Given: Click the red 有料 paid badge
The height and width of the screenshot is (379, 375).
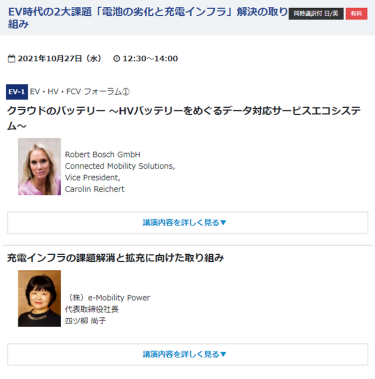Looking at the screenshot, I should pos(356,14).
